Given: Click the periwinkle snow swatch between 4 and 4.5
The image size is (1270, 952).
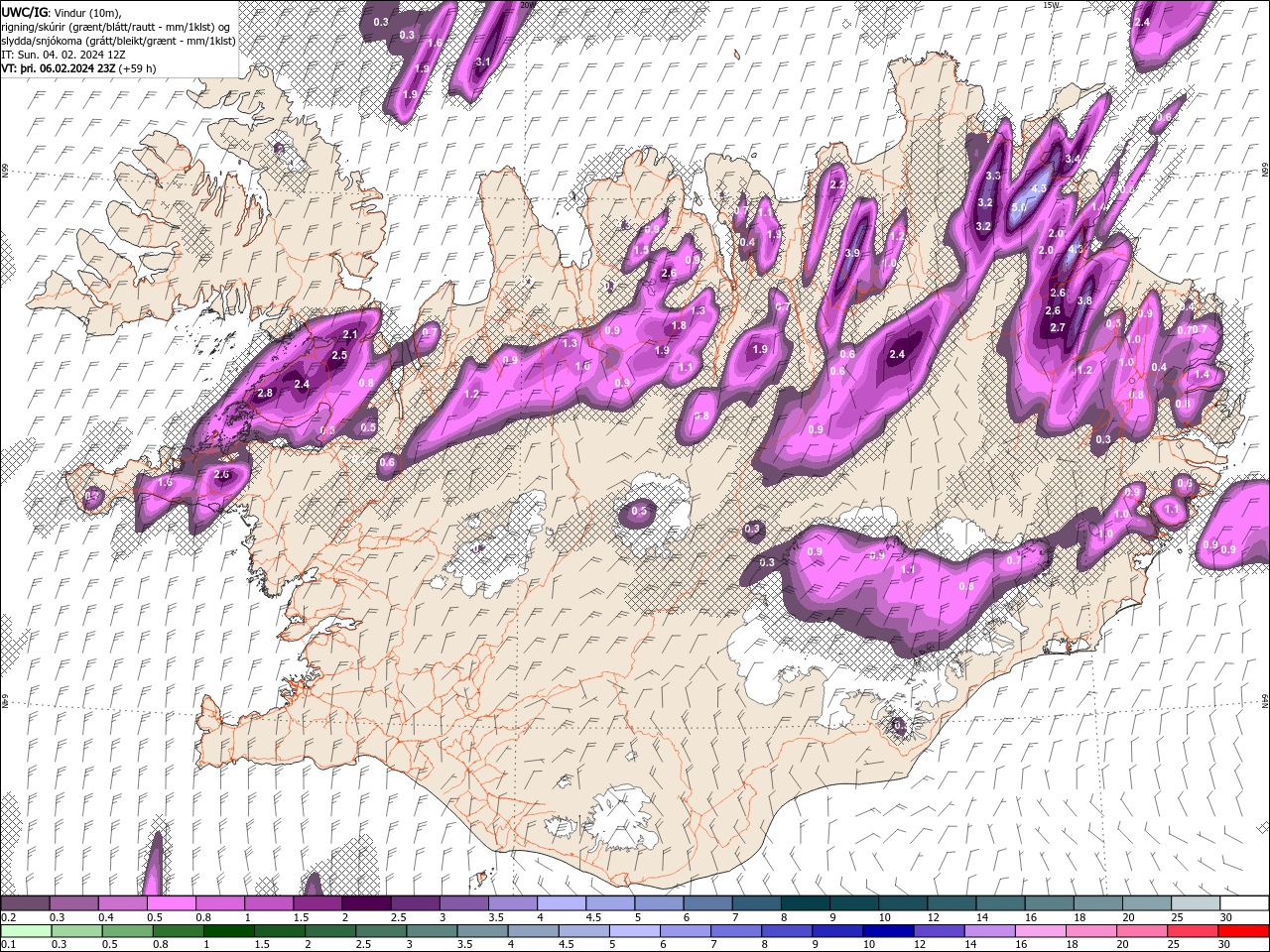Looking at the screenshot, I should [562, 903].
